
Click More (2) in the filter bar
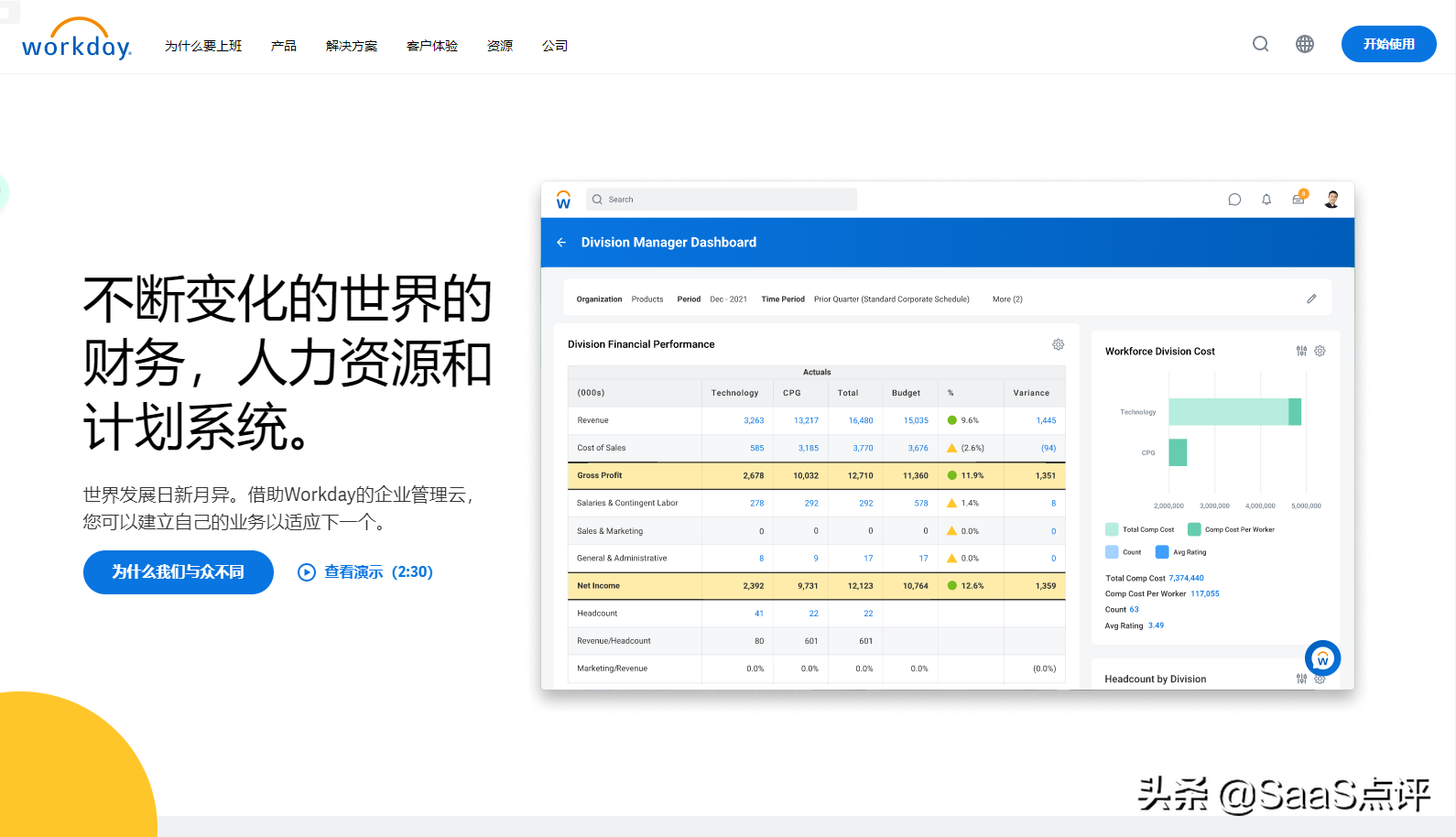(1007, 299)
